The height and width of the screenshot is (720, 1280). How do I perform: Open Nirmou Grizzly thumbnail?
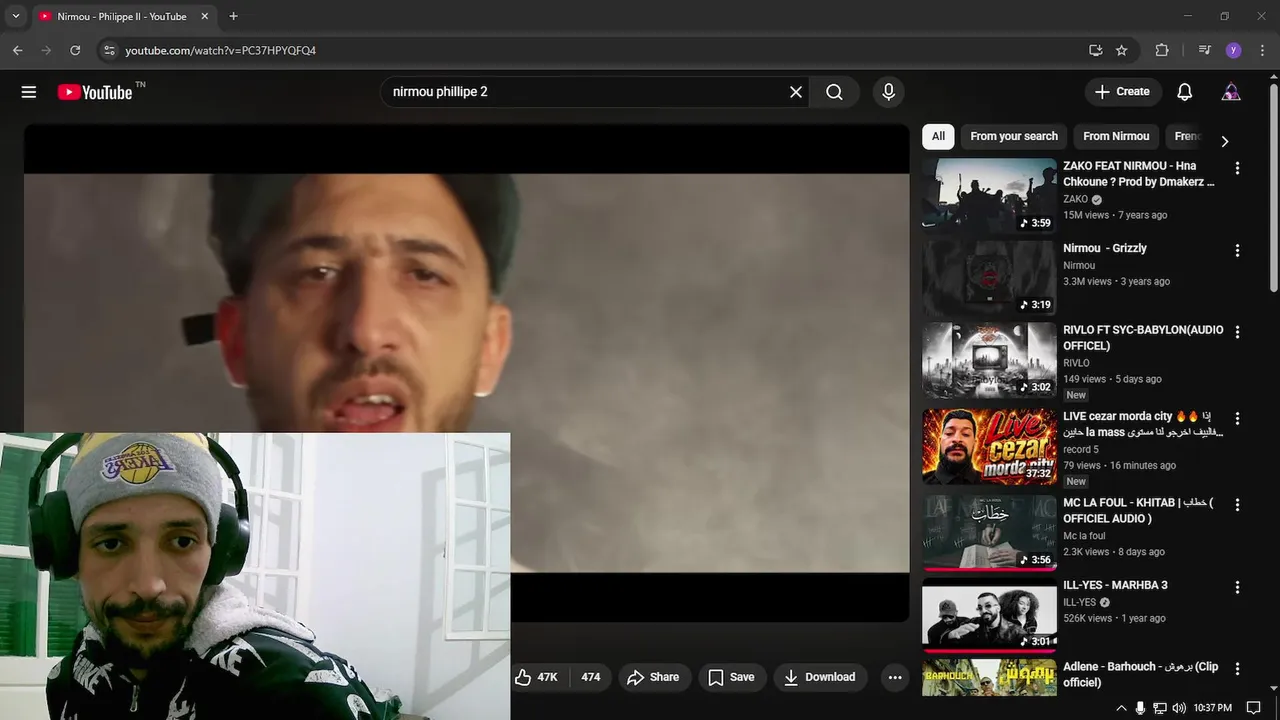coord(989,277)
